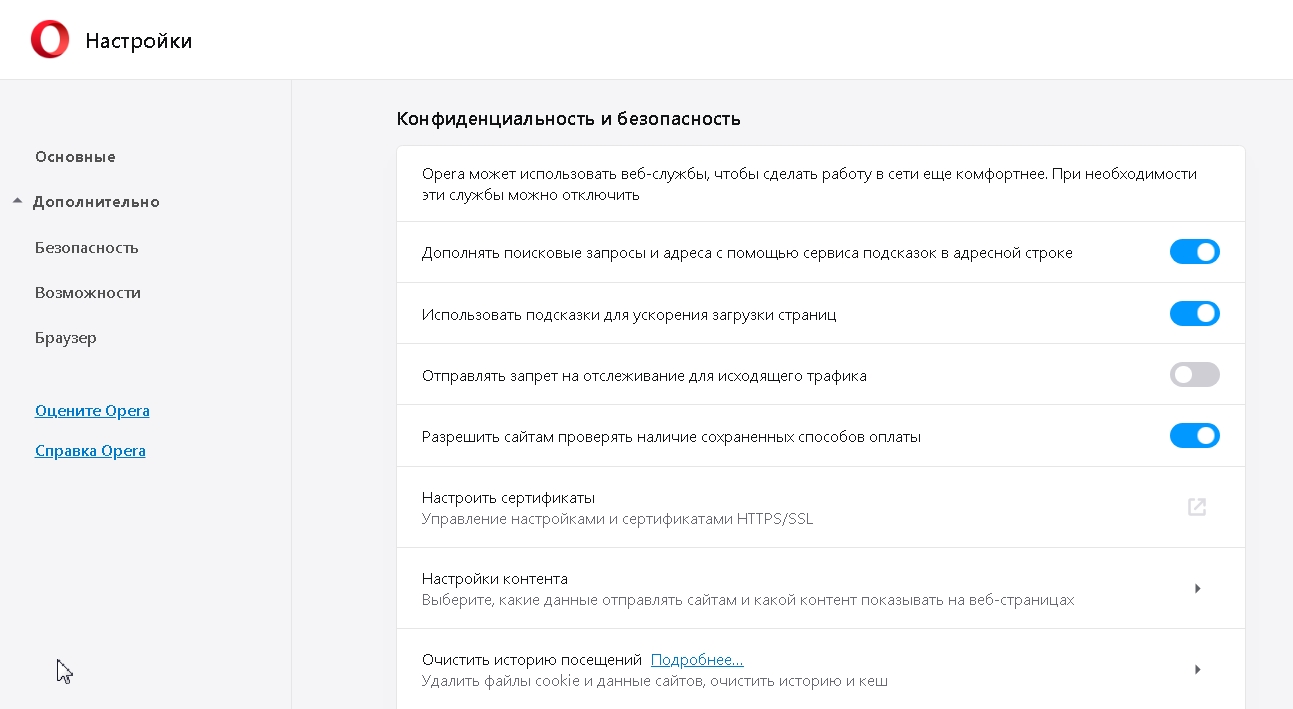Screen dimensions: 1293x709
Task: Open the Справка Opera help link
Action: [x=90, y=451]
